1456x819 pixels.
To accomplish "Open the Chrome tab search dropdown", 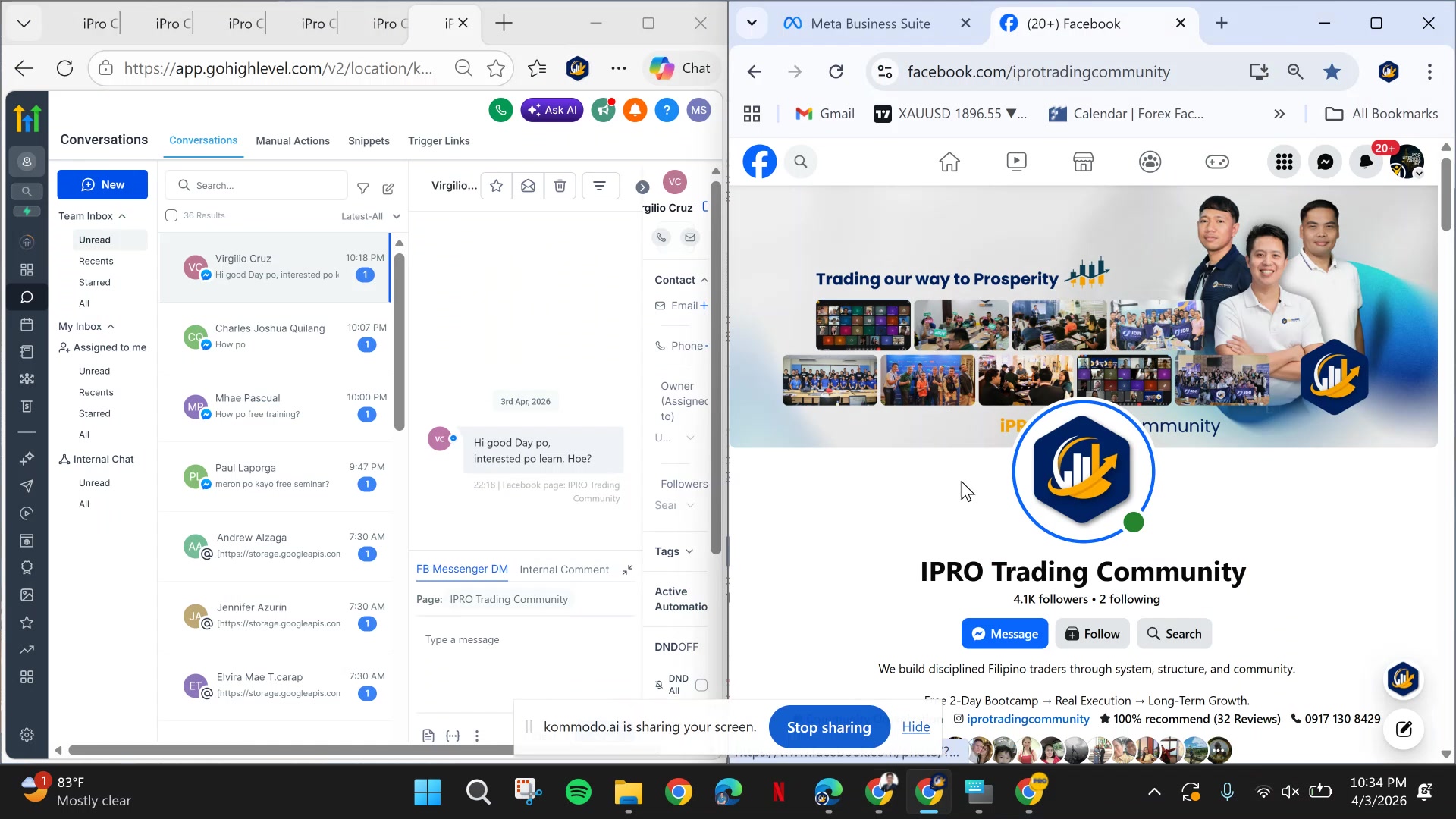I will pos(752,23).
